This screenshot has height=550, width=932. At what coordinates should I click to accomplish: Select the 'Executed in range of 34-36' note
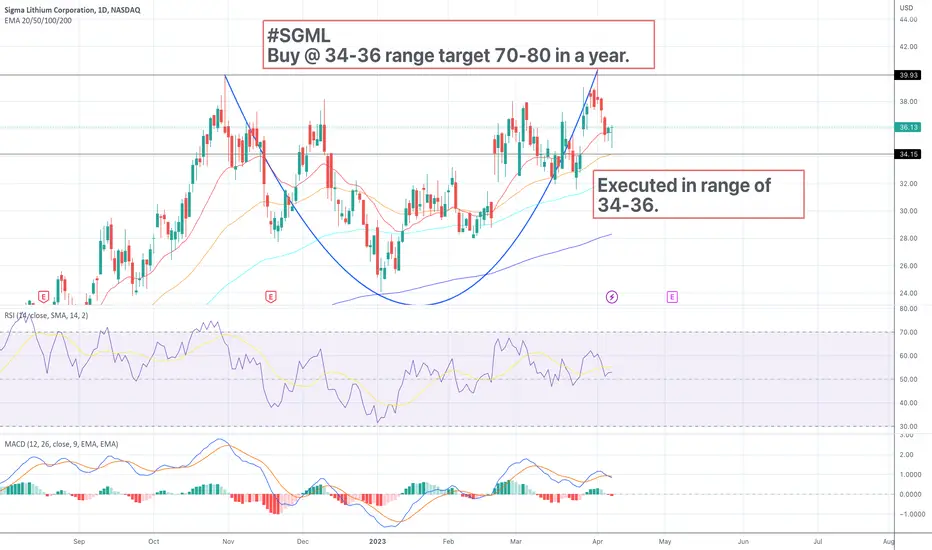pos(698,194)
